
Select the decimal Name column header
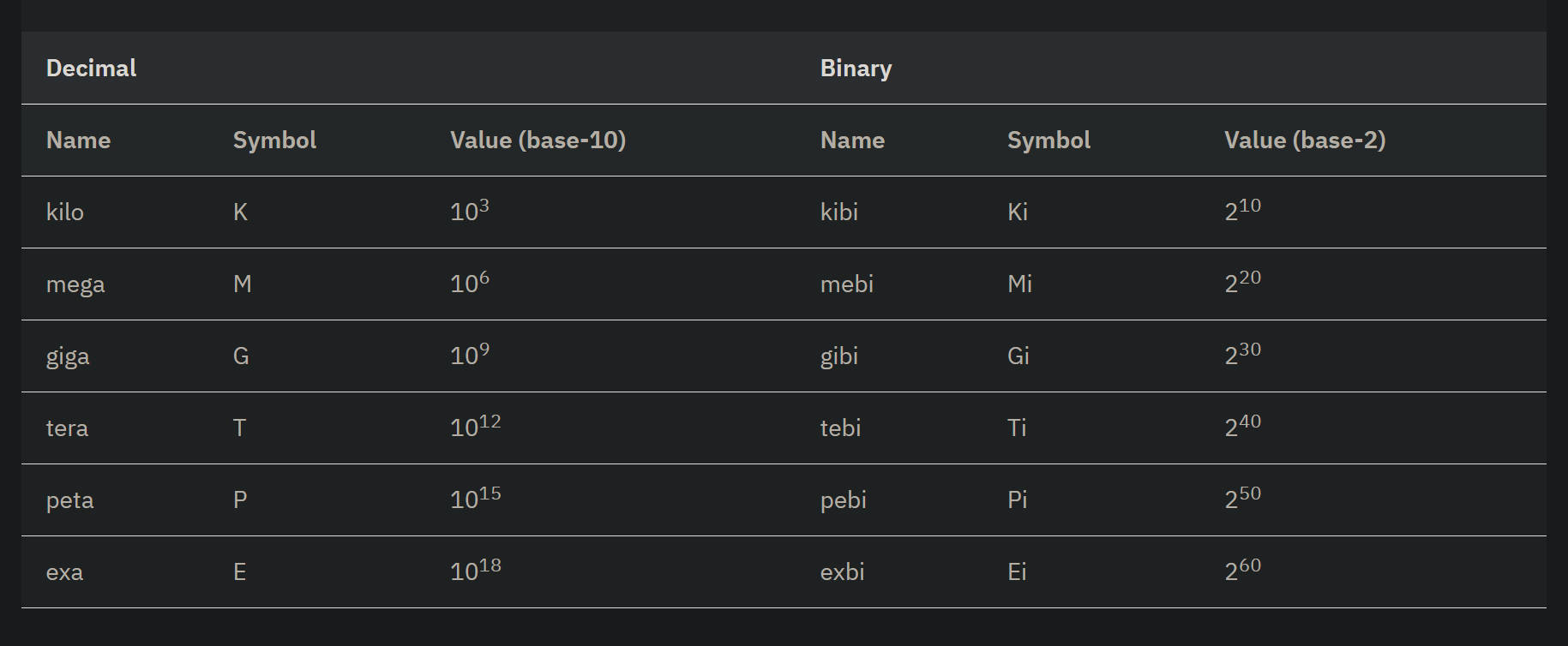click(x=78, y=141)
